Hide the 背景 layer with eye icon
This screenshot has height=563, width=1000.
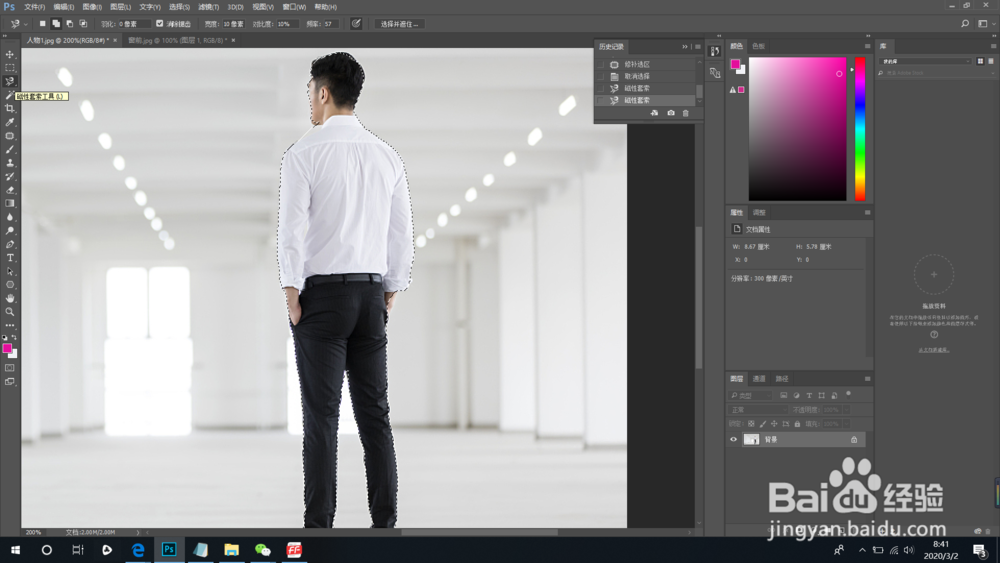click(733, 439)
